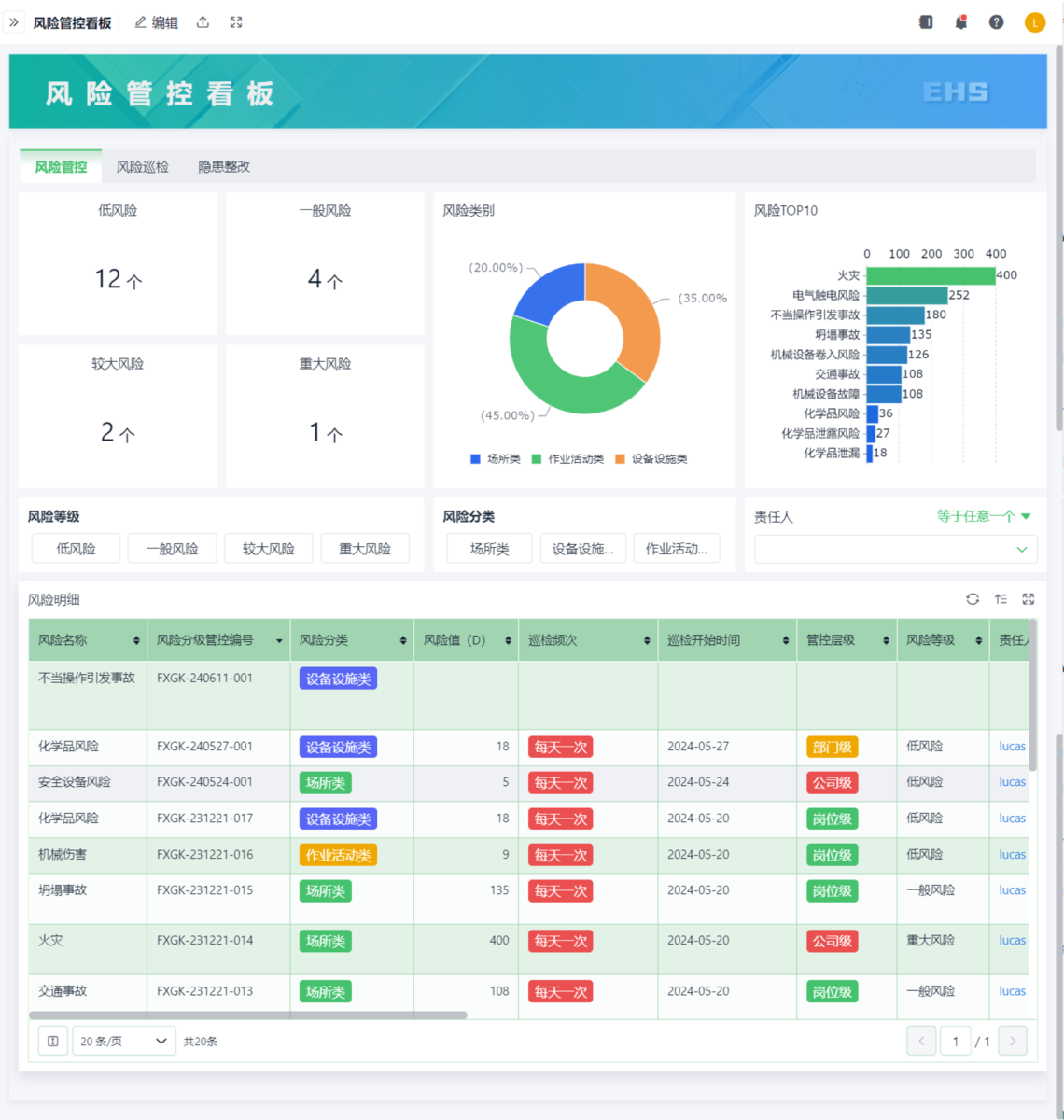Image resolution: width=1064 pixels, height=1120 pixels.
Task: Open the help question mark icon
Action: pyautogui.click(x=997, y=22)
